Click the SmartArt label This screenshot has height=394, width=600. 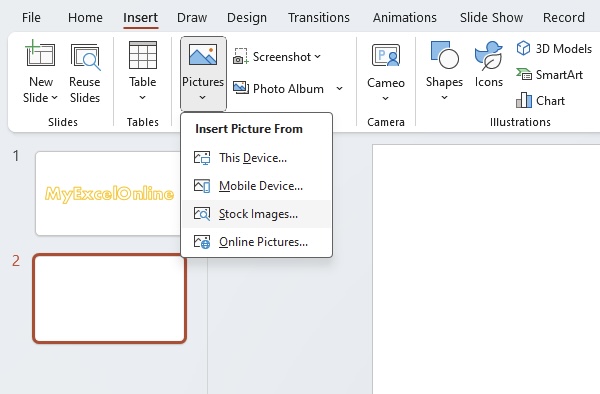point(559,75)
